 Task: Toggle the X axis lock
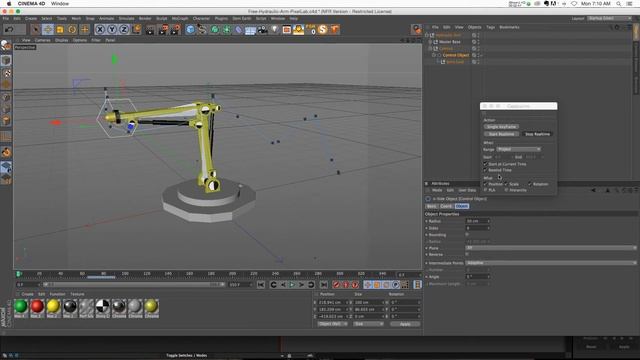[100, 29]
